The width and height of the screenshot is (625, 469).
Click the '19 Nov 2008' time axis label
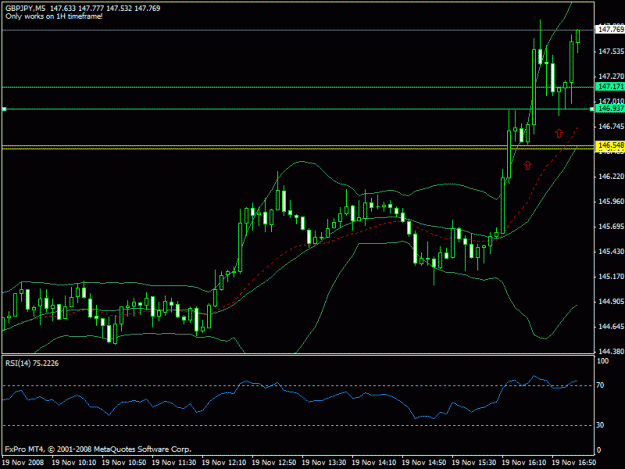[x=23, y=463]
